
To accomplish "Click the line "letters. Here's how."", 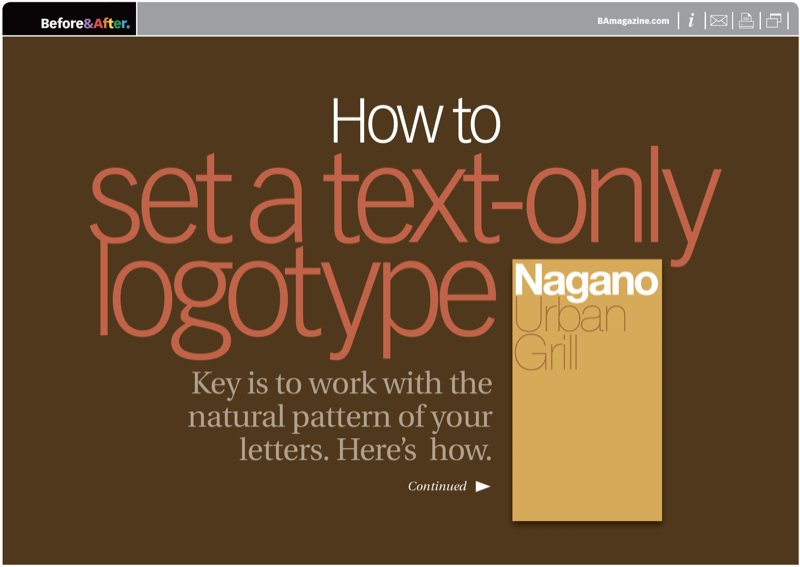I will coord(365,450).
